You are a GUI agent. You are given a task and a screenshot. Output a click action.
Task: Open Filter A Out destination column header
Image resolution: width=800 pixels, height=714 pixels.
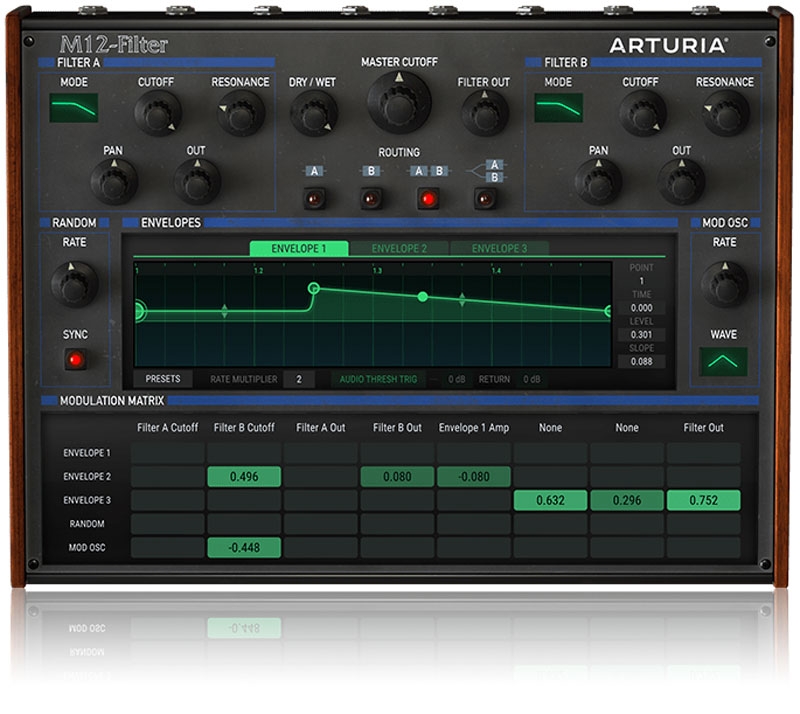point(320,428)
